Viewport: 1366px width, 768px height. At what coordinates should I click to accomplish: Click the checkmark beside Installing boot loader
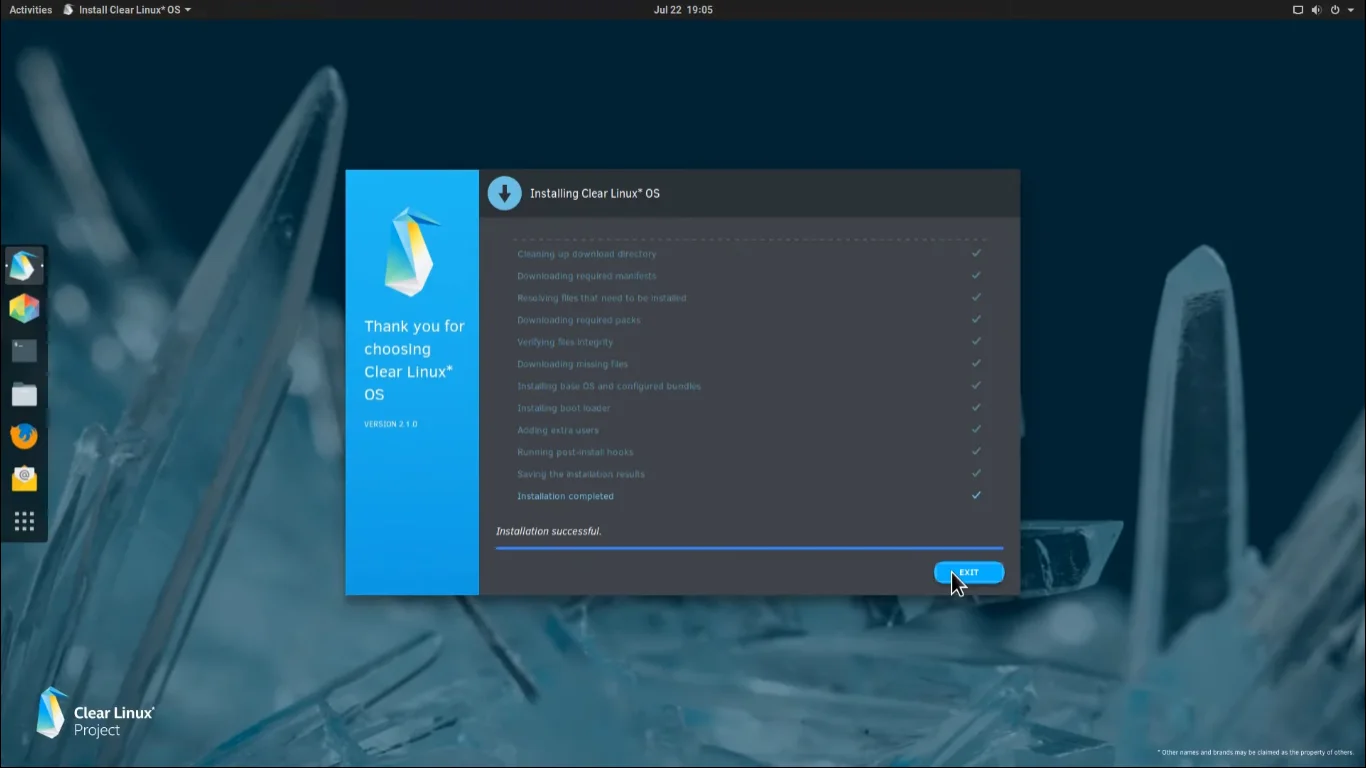[976, 408]
